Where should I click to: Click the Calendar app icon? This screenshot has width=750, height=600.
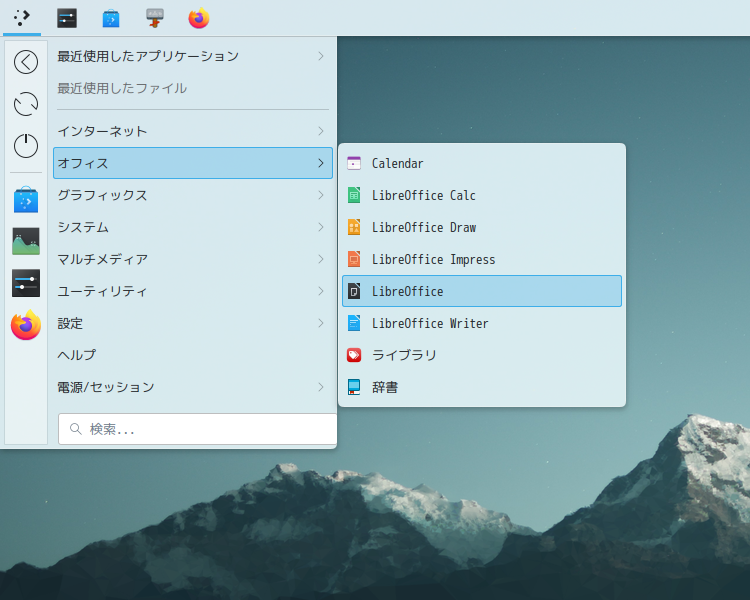point(354,163)
